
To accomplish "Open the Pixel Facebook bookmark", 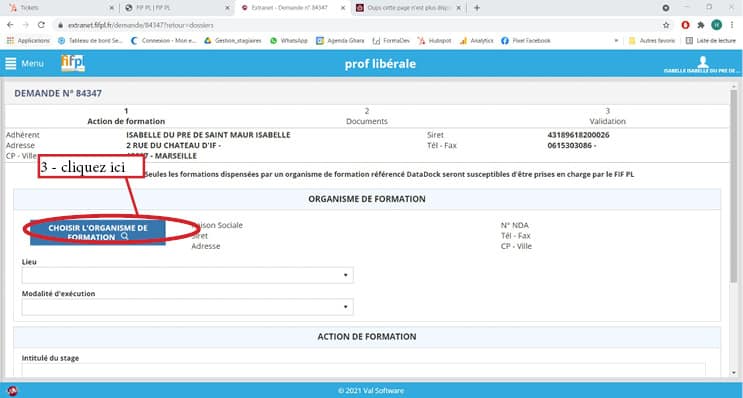I will pos(526,41).
